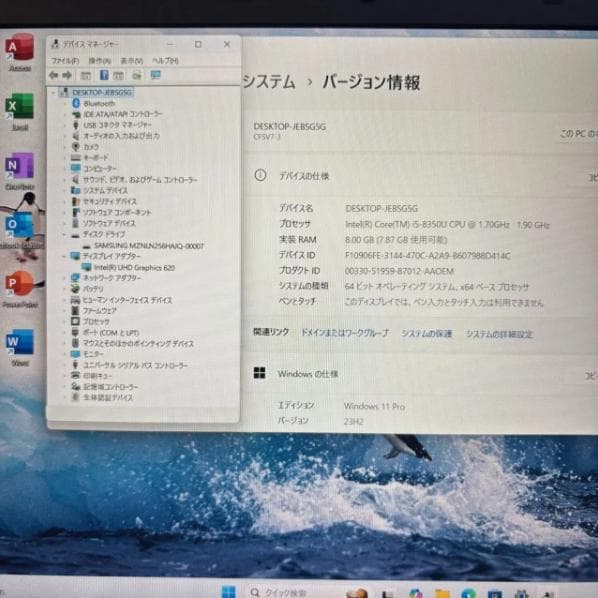Open the ファイル(F) menu
Viewport: 598px width, 598px height.
click(65, 61)
